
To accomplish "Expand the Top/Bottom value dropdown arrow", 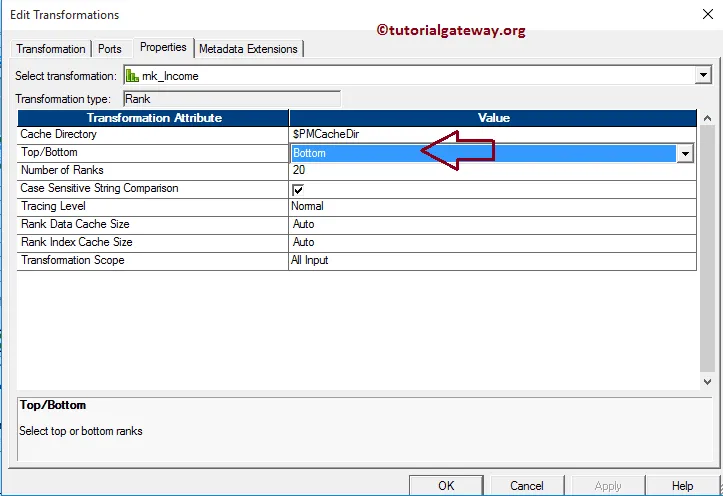I will [x=685, y=154].
